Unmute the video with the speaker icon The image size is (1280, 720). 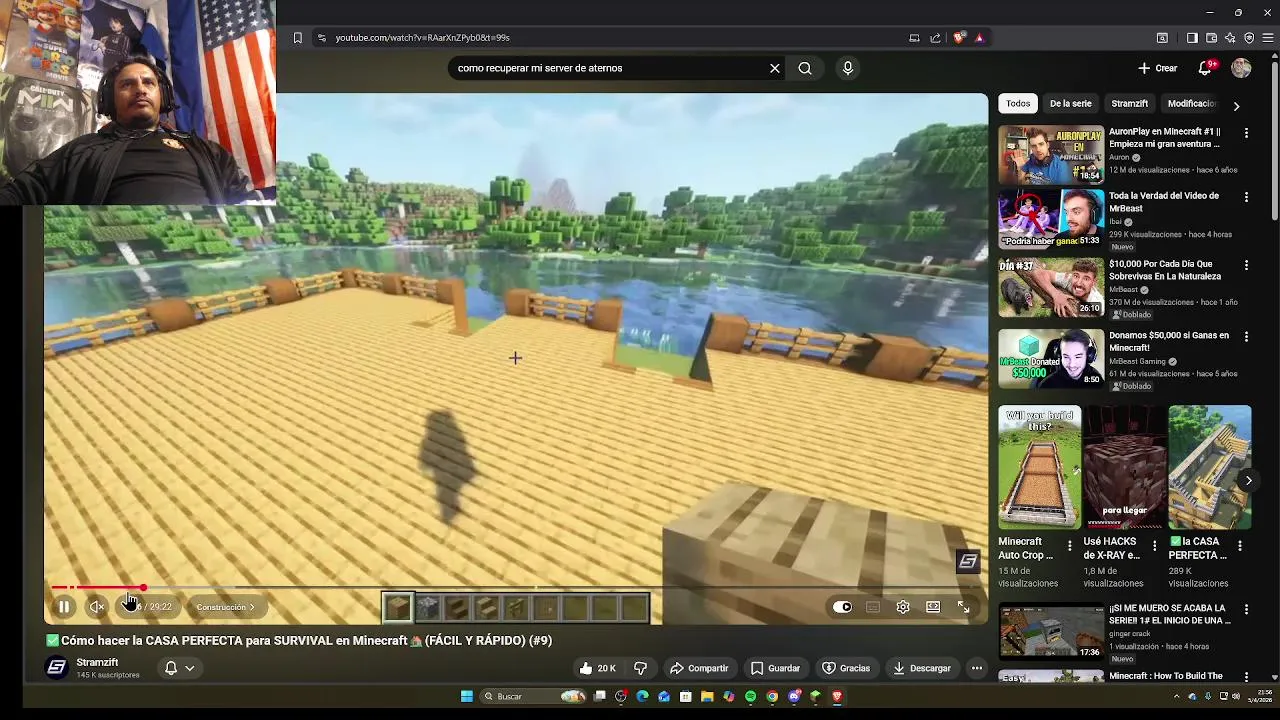(97, 607)
